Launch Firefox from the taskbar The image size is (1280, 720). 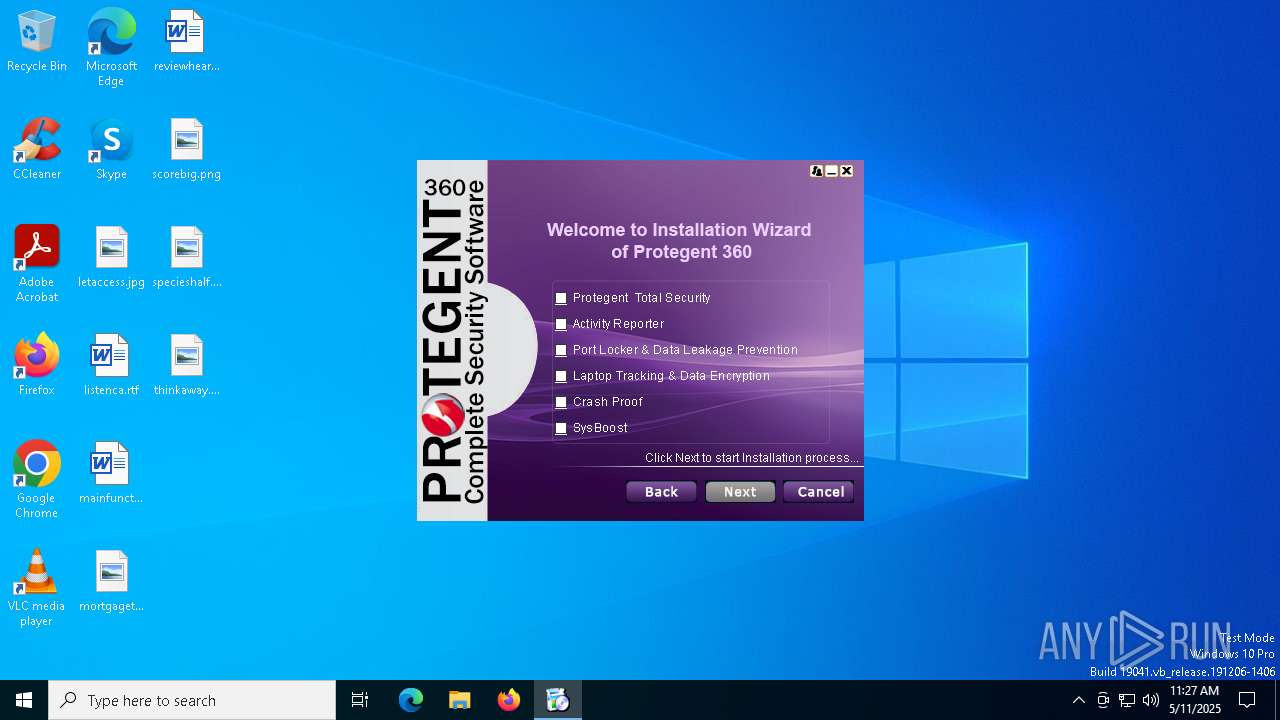[508, 700]
